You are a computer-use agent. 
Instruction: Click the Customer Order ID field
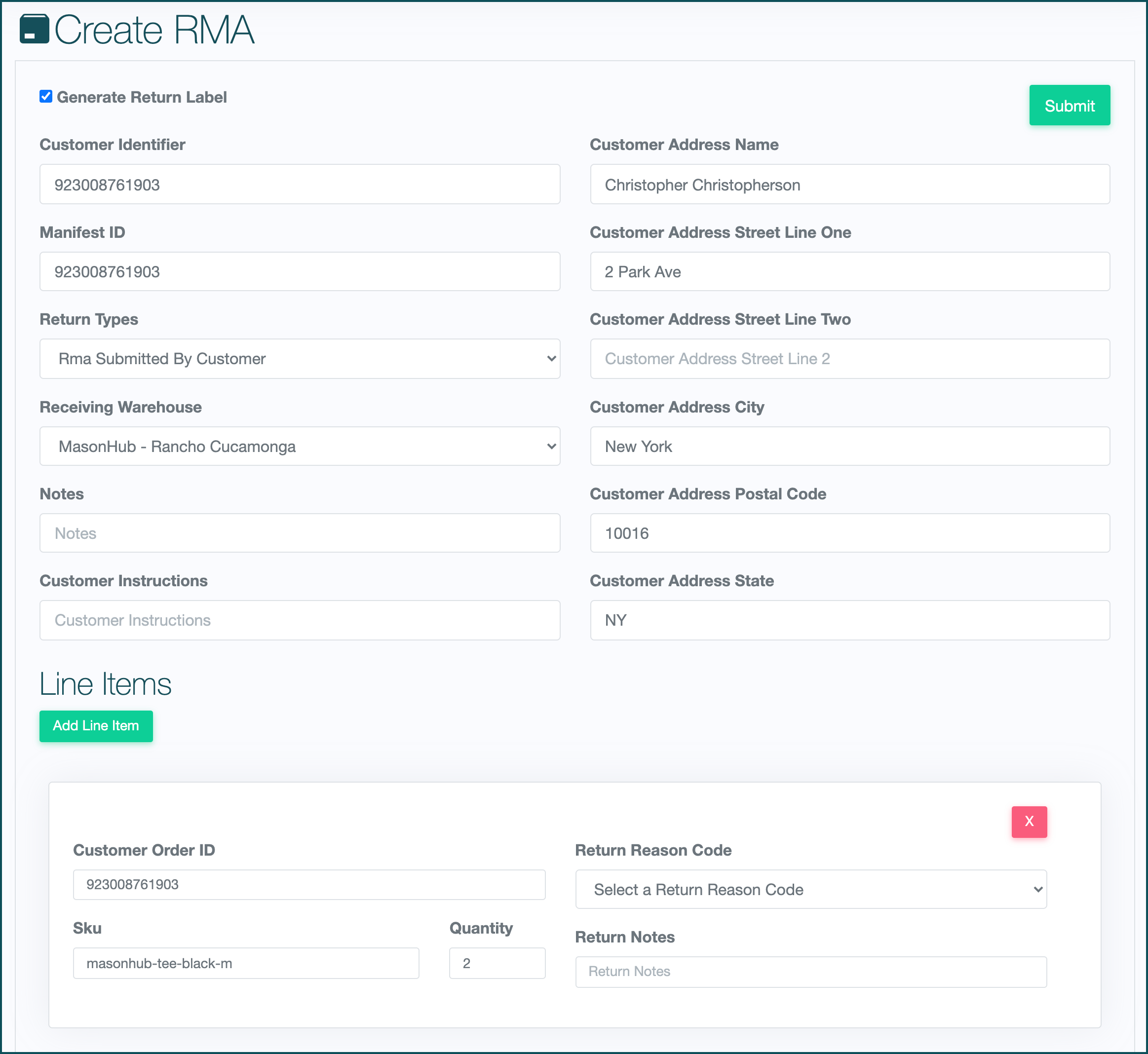click(308, 885)
